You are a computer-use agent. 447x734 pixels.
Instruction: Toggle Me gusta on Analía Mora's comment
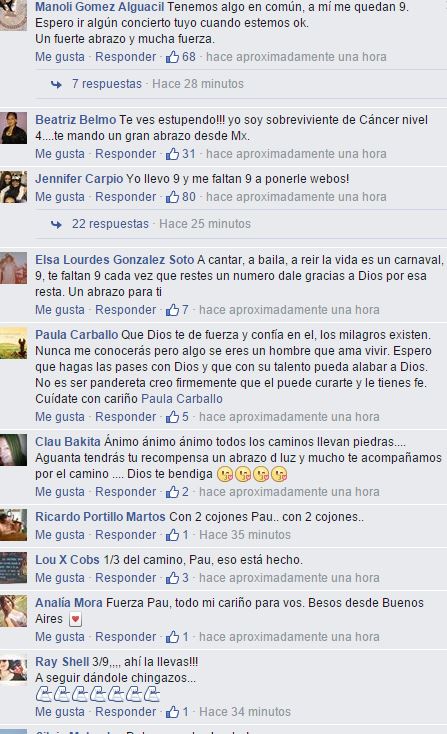click(60, 637)
